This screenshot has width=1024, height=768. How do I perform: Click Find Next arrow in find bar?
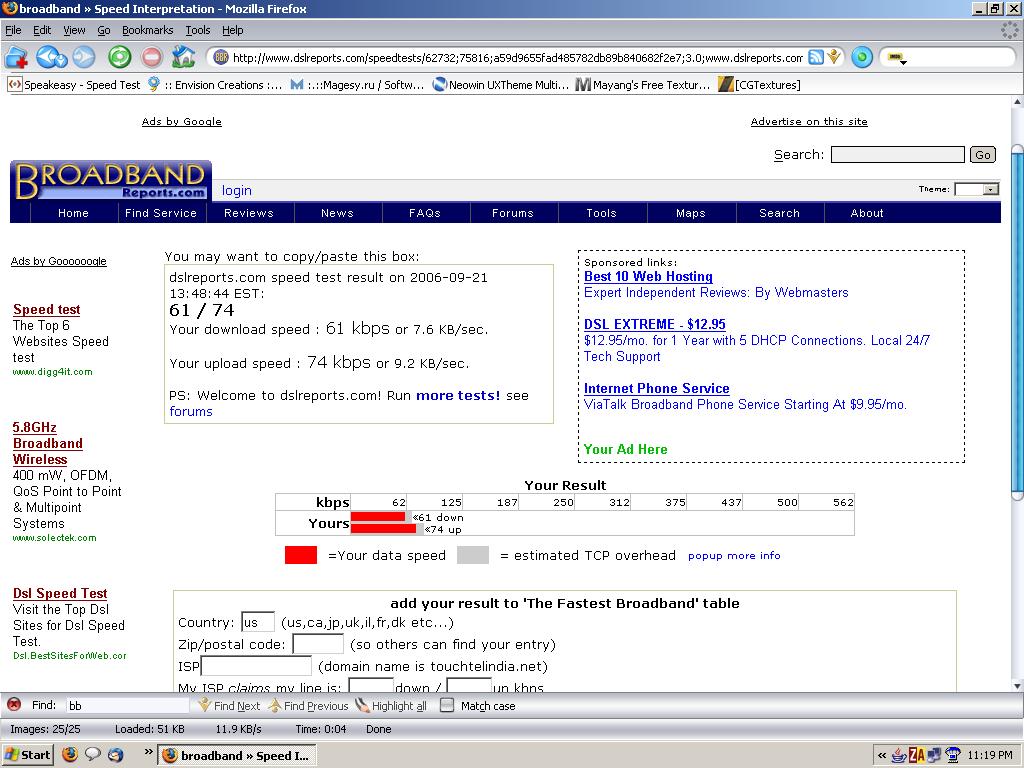click(x=228, y=706)
